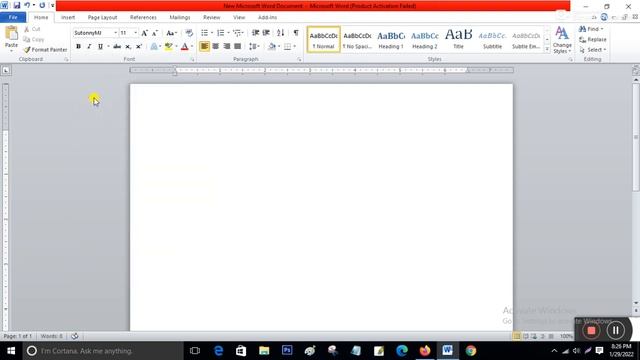Click the Text Effects icon

point(155,47)
